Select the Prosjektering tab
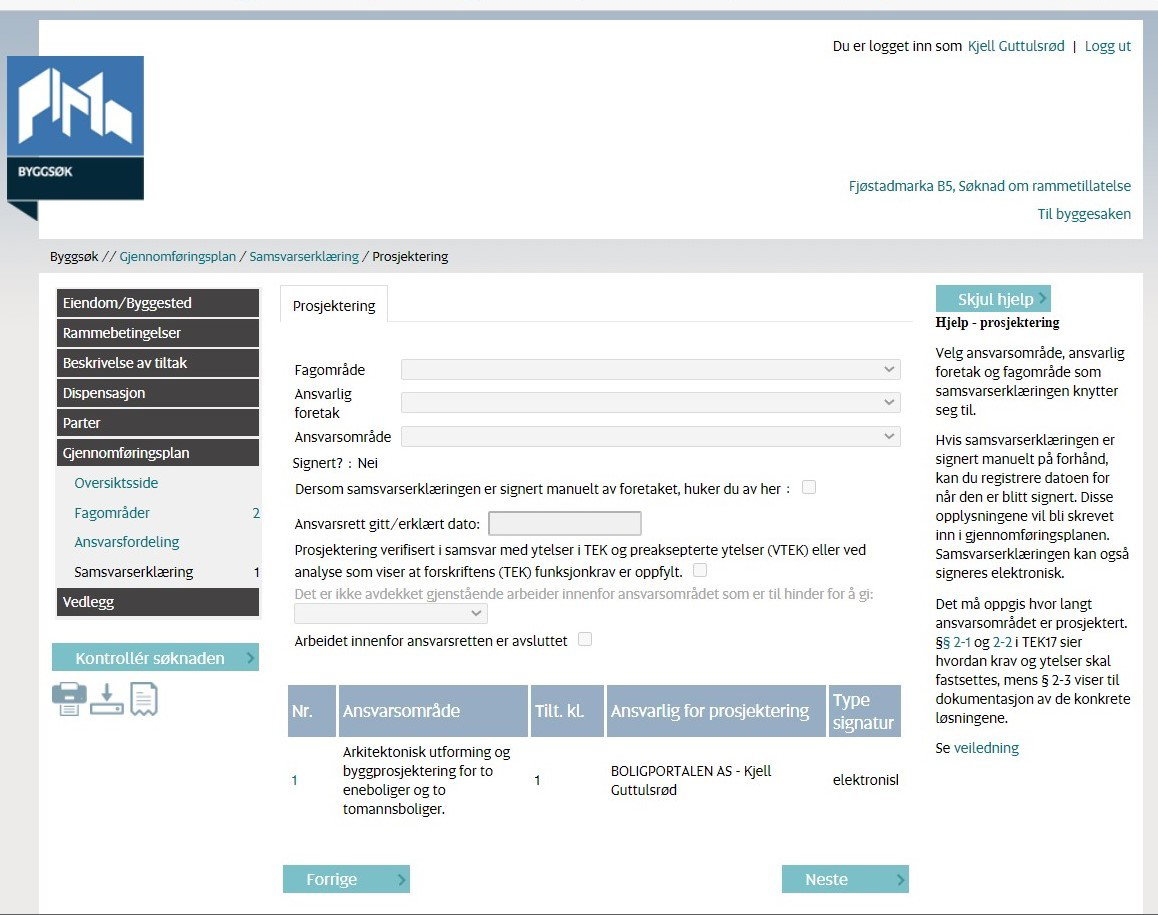Screen dimensions: 1158x915 tap(334, 306)
